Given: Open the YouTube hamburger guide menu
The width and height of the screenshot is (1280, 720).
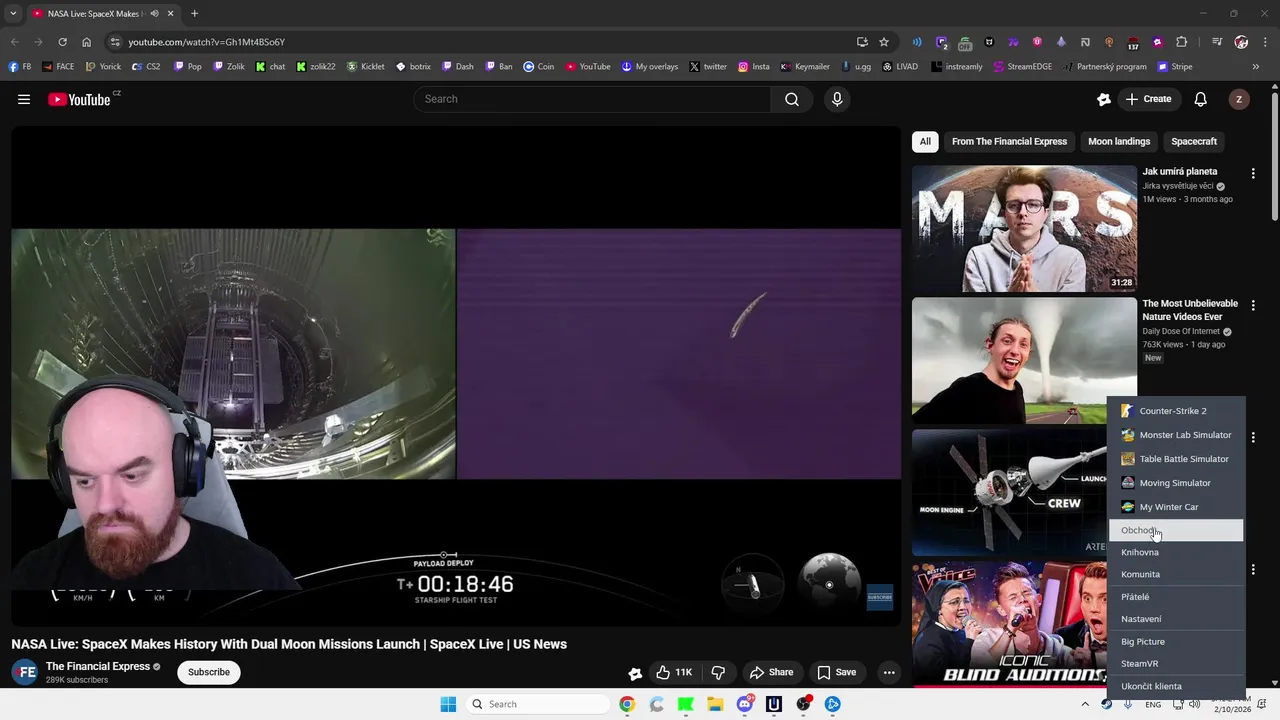Looking at the screenshot, I should [x=24, y=99].
